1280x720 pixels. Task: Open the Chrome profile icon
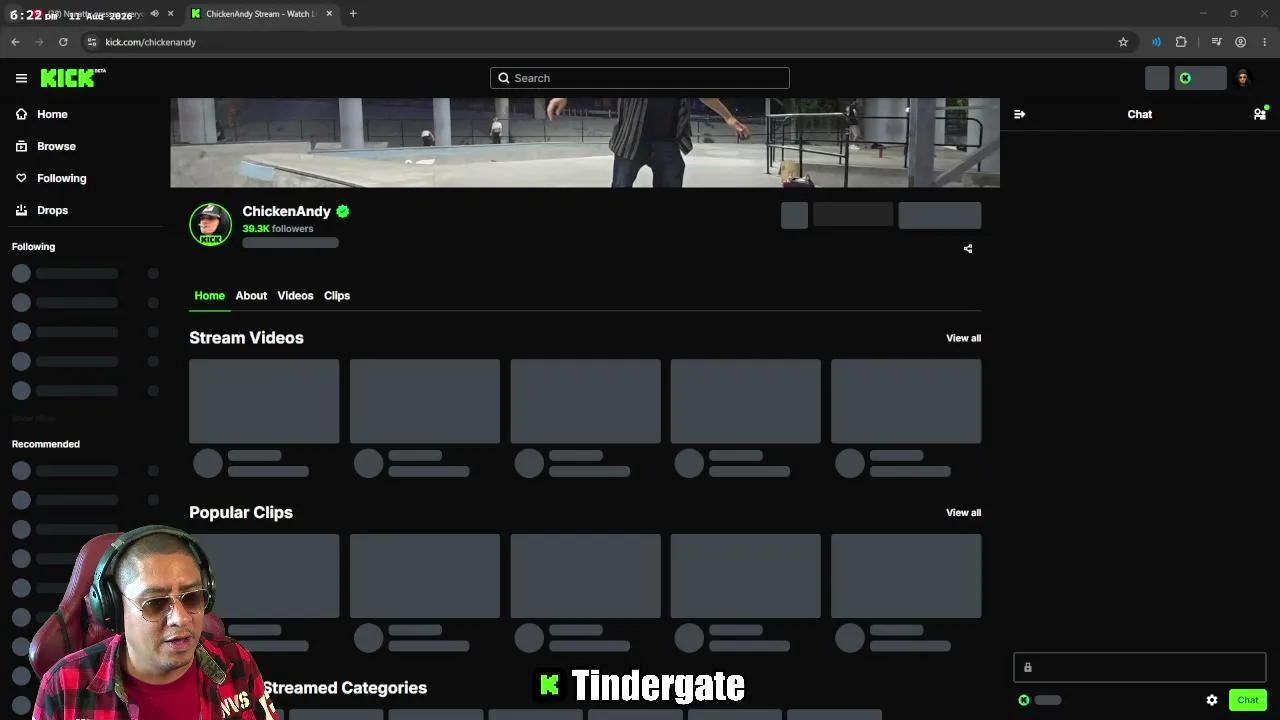[x=1240, y=42]
